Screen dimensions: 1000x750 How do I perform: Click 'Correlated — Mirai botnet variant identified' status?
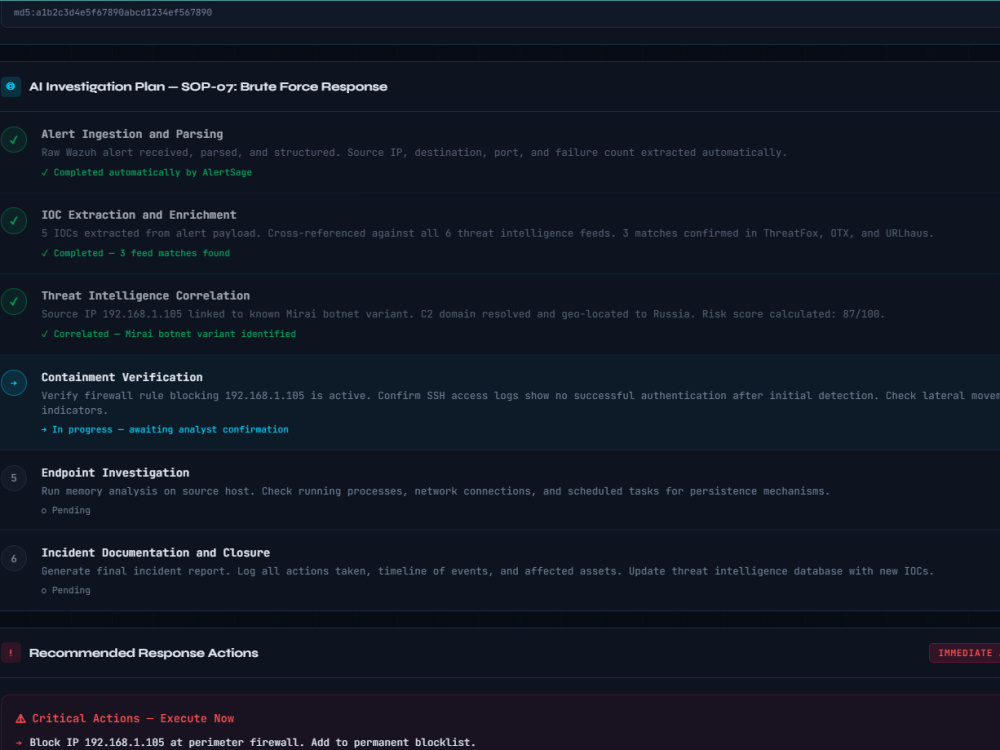pyautogui.click(x=168, y=334)
